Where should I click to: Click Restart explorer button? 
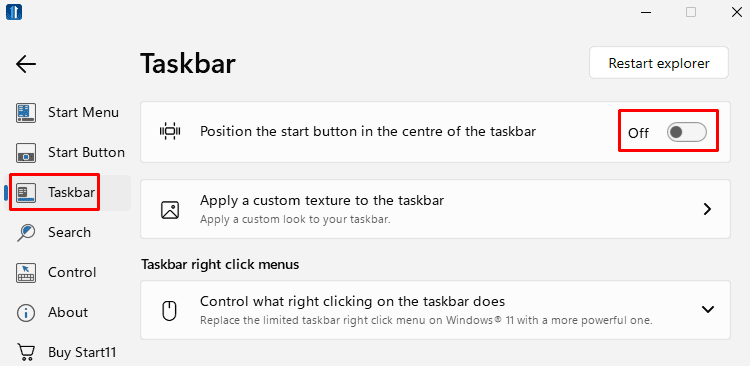click(x=659, y=63)
